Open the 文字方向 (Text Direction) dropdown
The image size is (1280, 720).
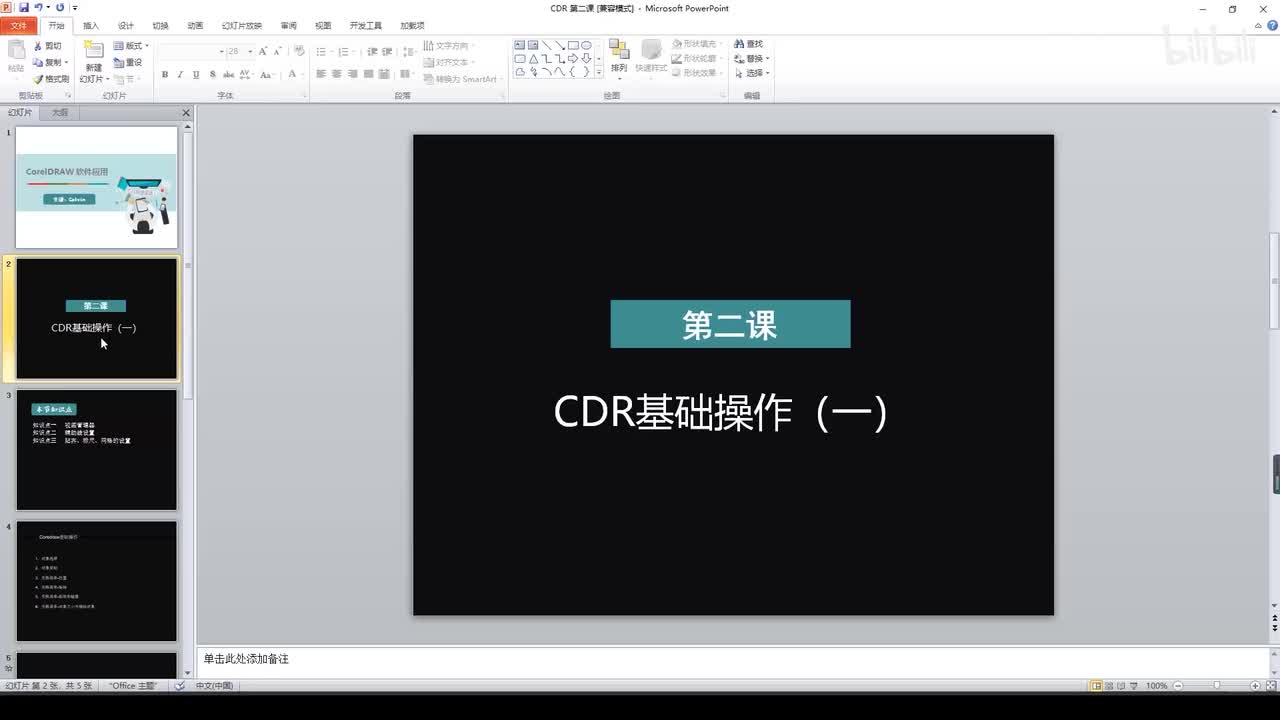449,46
